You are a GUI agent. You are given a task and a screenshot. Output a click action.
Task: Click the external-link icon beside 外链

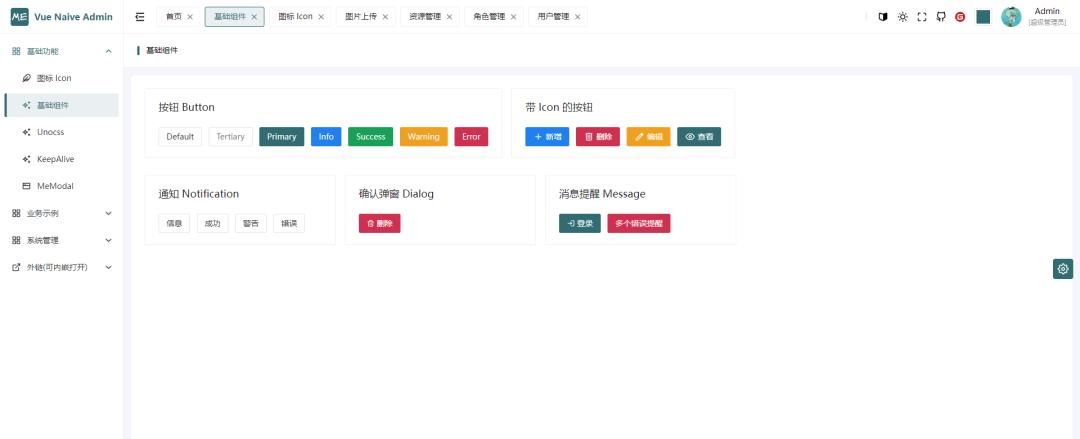point(16,267)
